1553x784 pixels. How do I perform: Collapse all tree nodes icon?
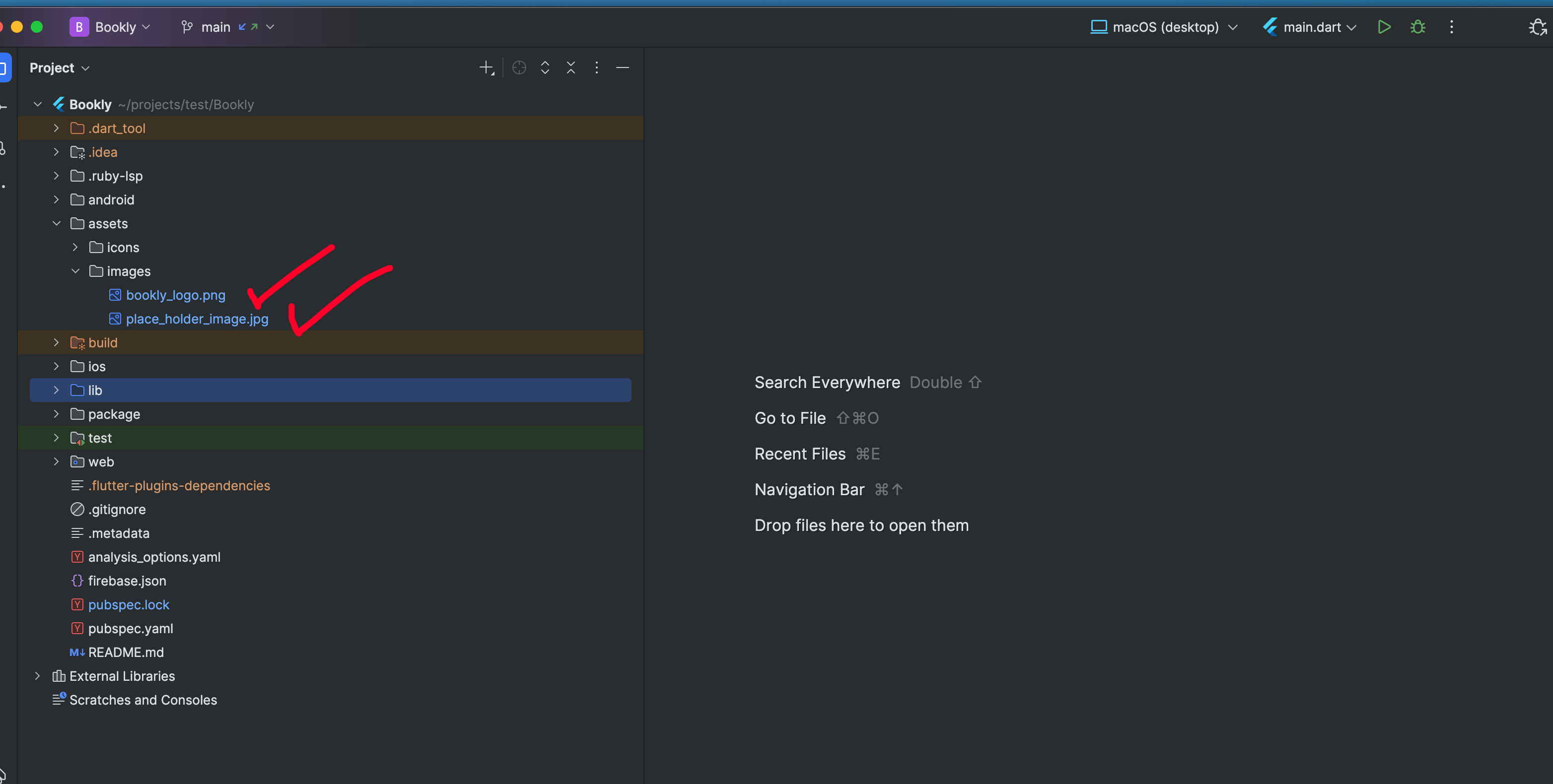[x=571, y=67]
